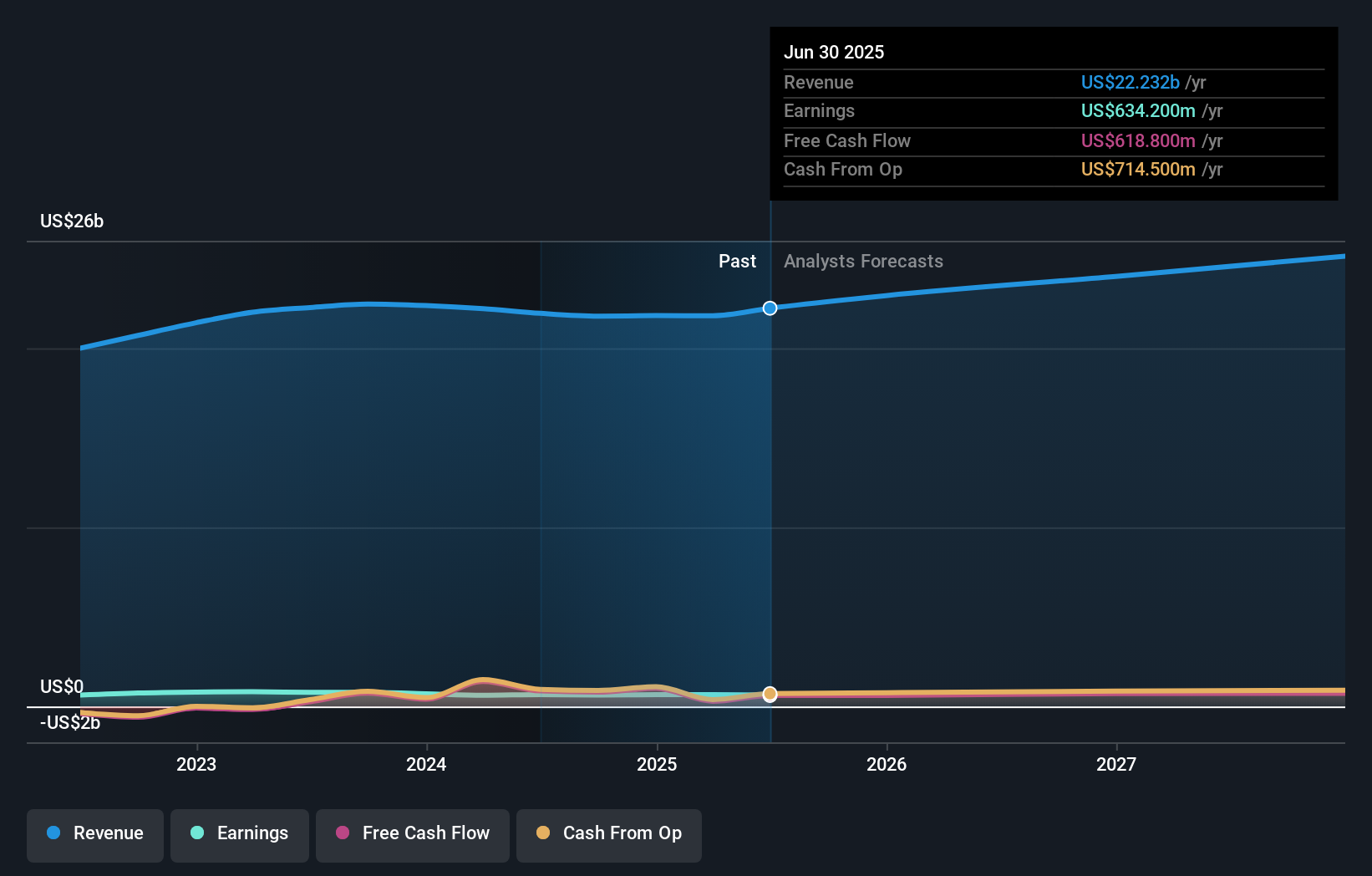Image resolution: width=1372 pixels, height=876 pixels.
Task: Click the US$0 y-axis label
Action: tap(62, 686)
